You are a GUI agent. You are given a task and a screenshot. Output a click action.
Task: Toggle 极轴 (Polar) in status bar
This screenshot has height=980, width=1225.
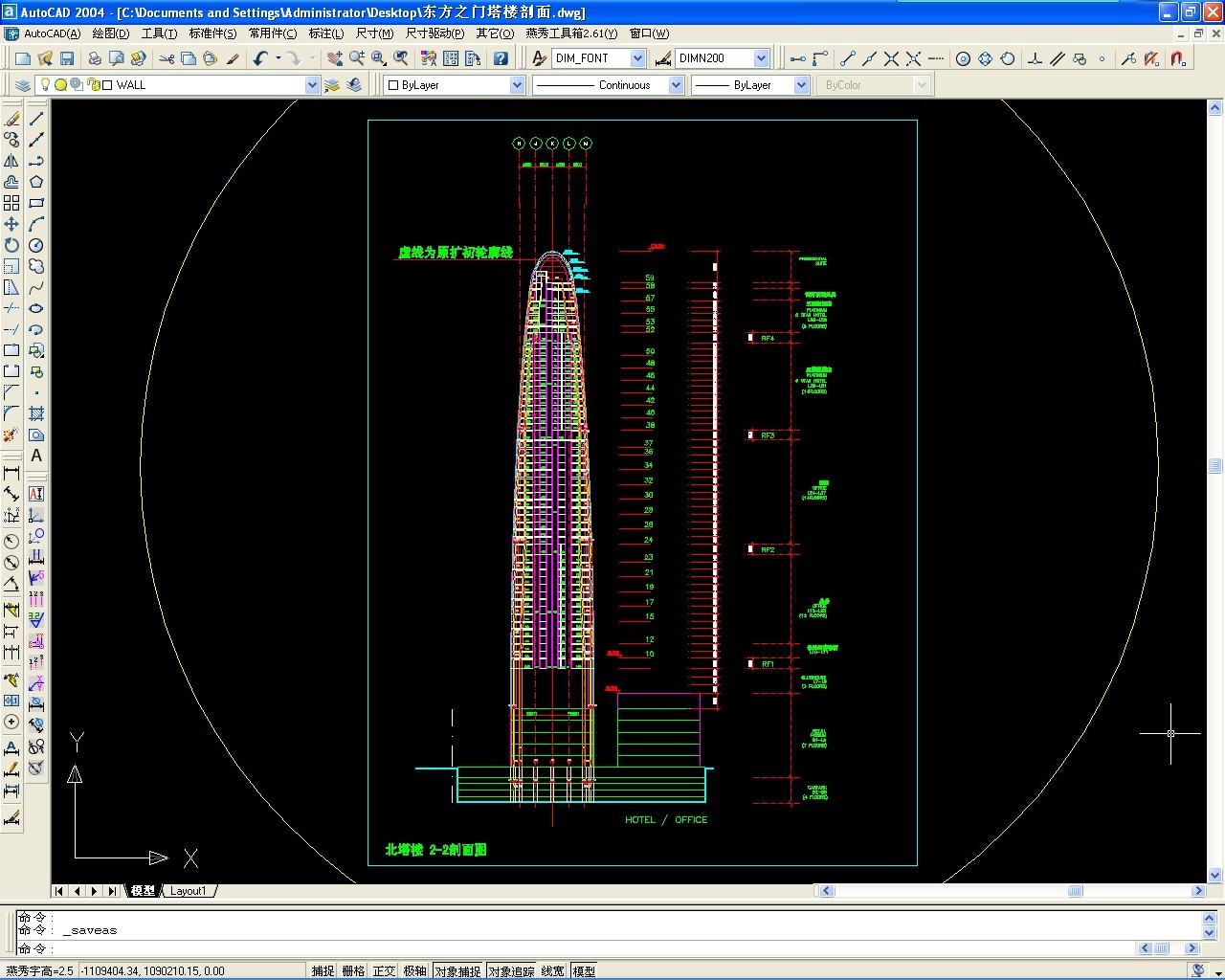click(414, 970)
